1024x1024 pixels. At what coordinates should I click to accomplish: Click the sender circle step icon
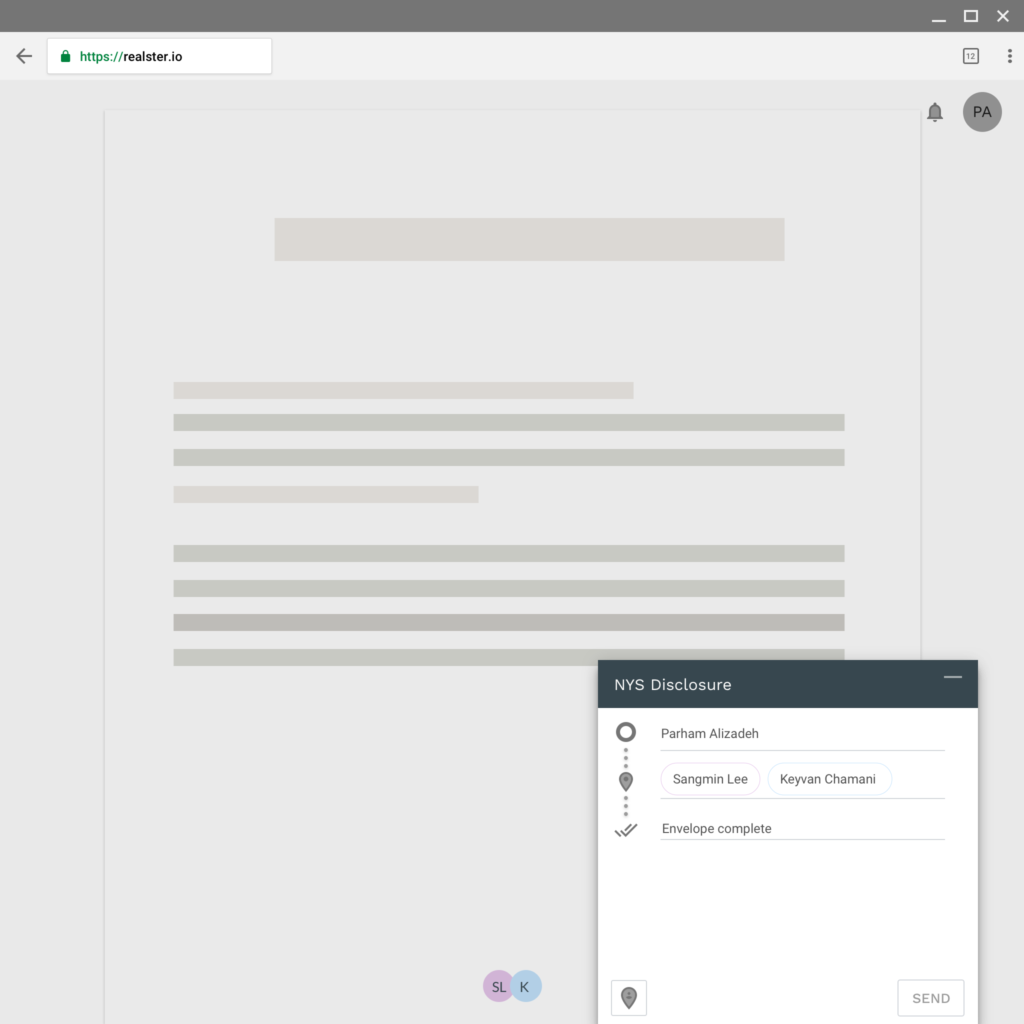click(x=626, y=732)
